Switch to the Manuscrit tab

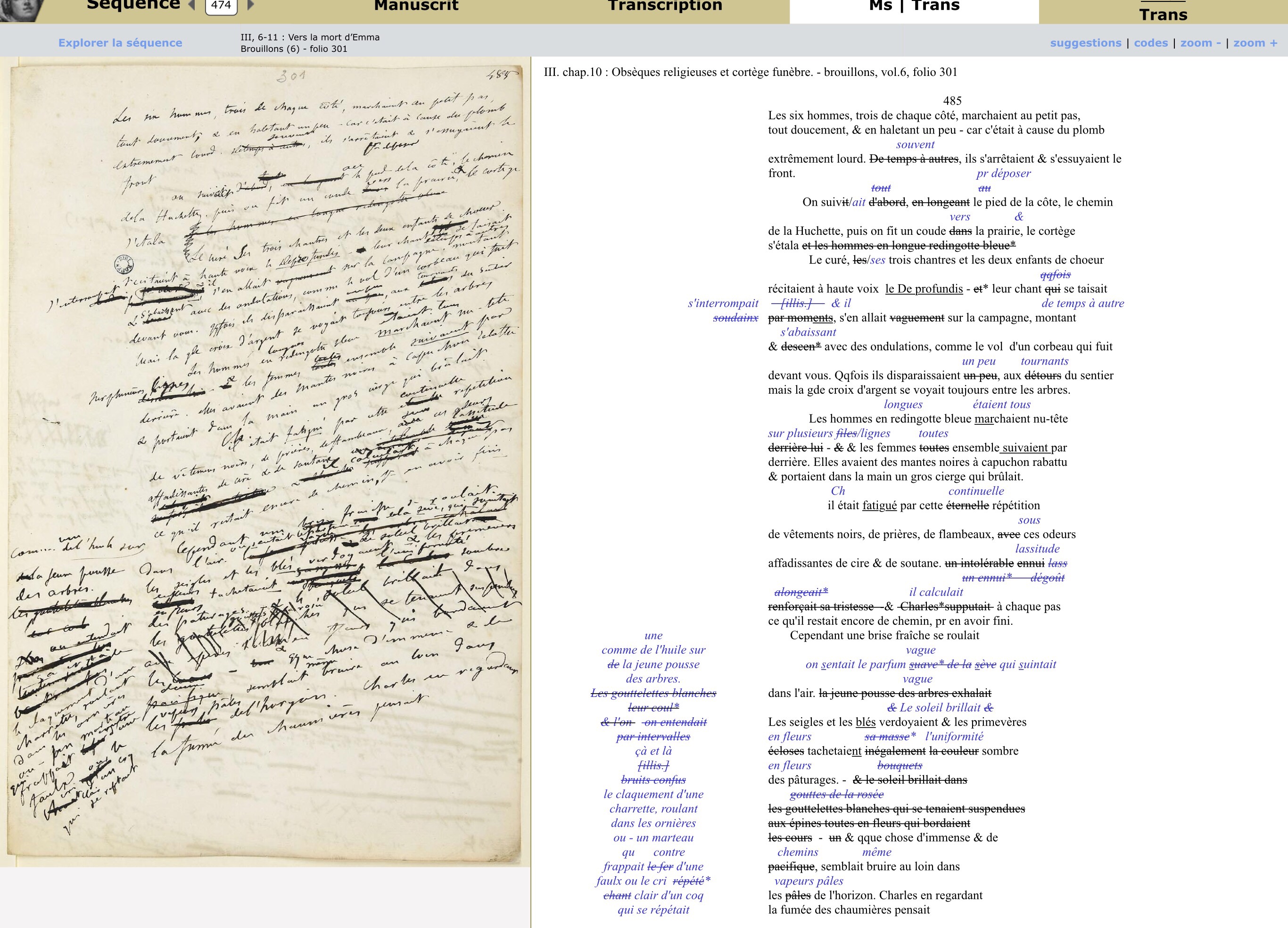(416, 6)
